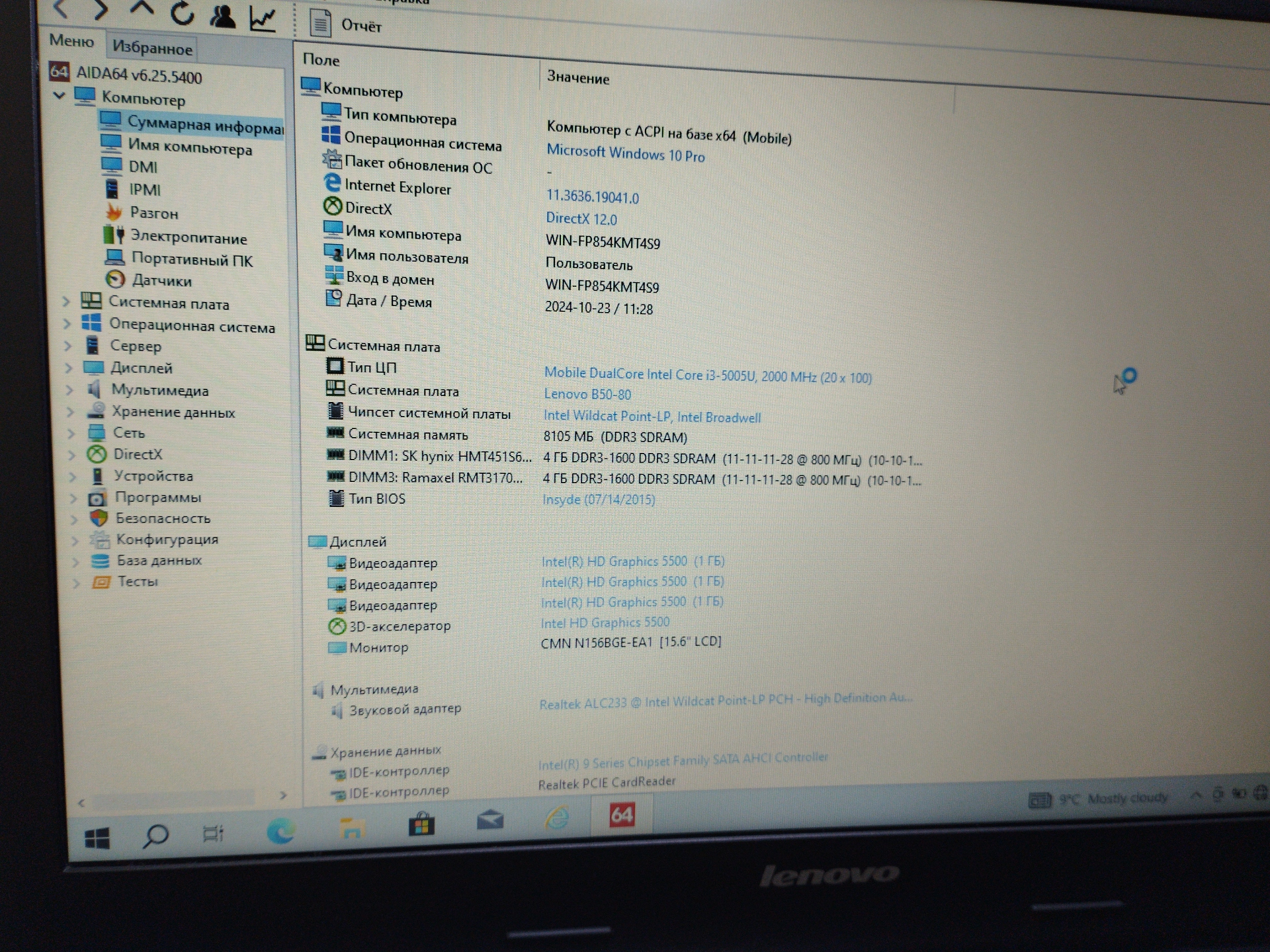This screenshot has width=1270, height=952.
Task: Select Суммарная информация in the tree
Action: pos(192,124)
